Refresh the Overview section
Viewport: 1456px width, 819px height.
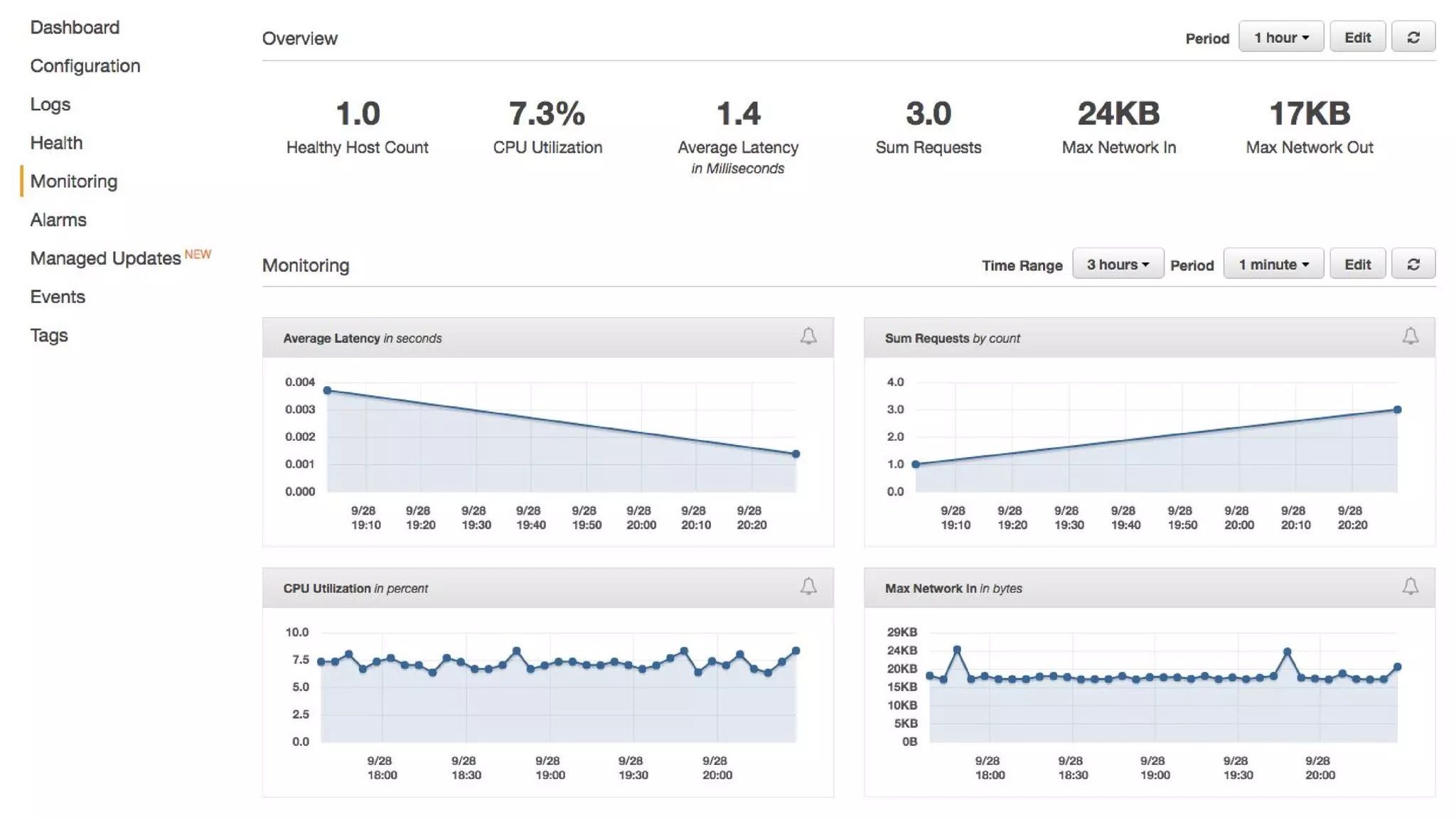pos(1413,38)
